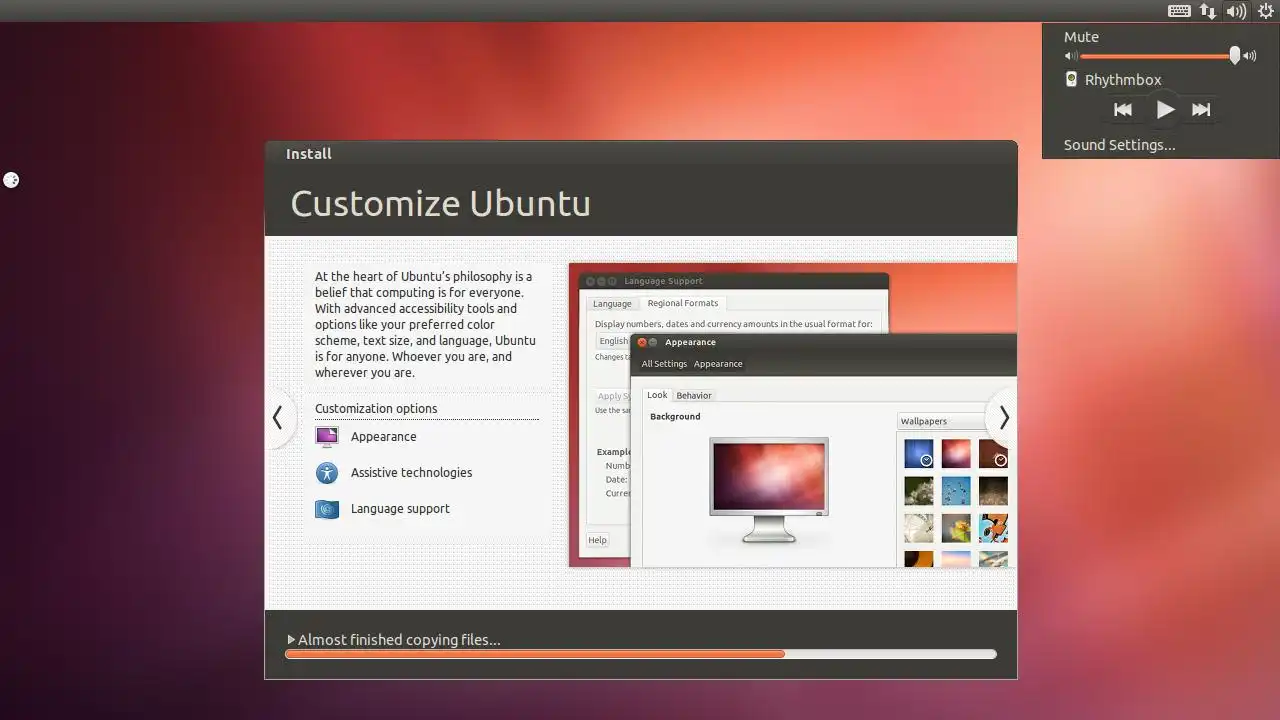Switch to the Look tab

click(x=657, y=395)
